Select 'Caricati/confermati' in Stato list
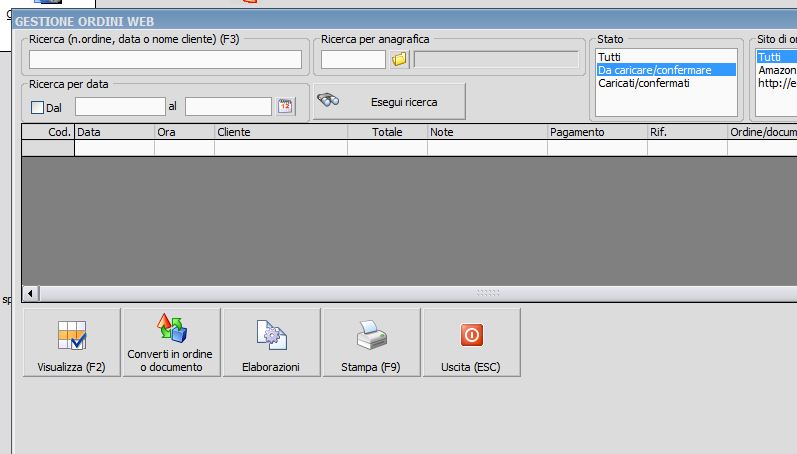 pos(666,83)
